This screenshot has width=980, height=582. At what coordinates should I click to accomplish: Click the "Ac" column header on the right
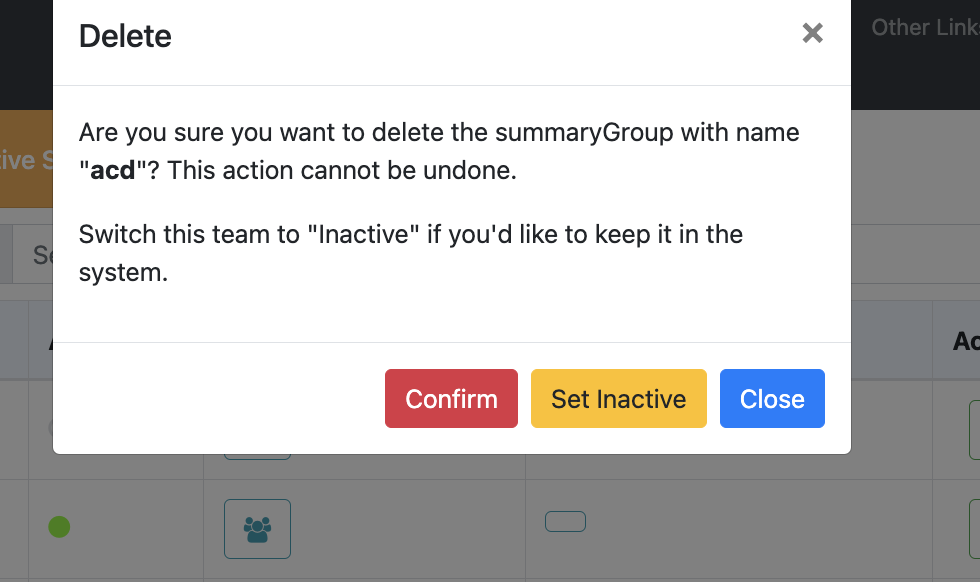[x=966, y=341]
